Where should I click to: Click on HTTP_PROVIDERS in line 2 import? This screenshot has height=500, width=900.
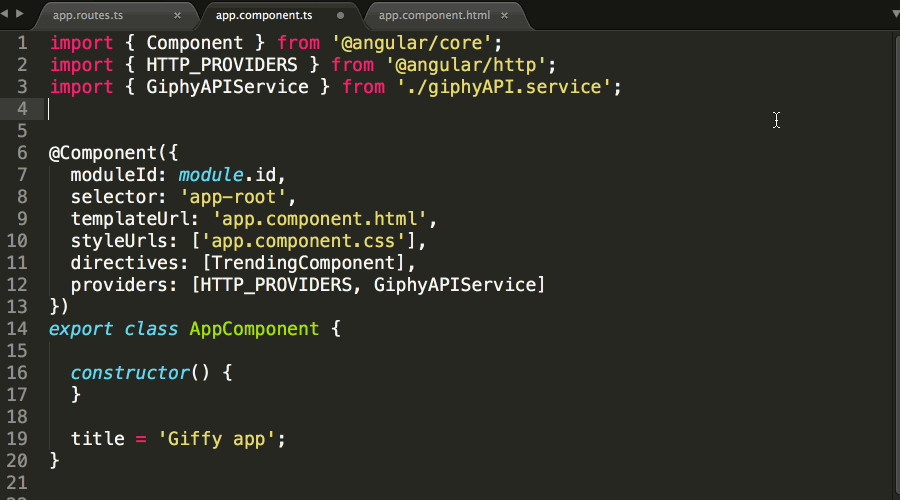[x=222, y=65]
